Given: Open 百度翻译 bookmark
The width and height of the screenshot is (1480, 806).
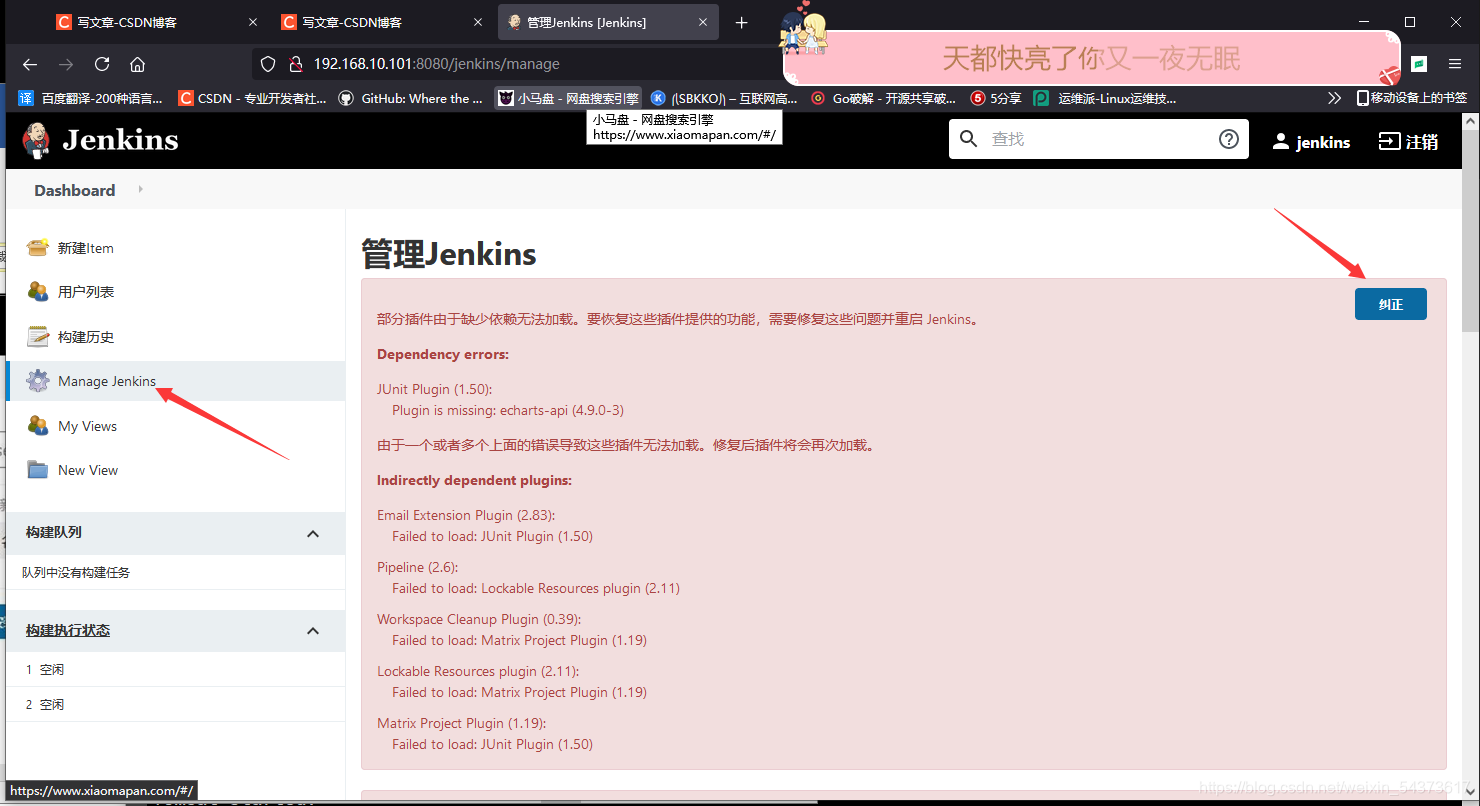Looking at the screenshot, I should [x=90, y=98].
